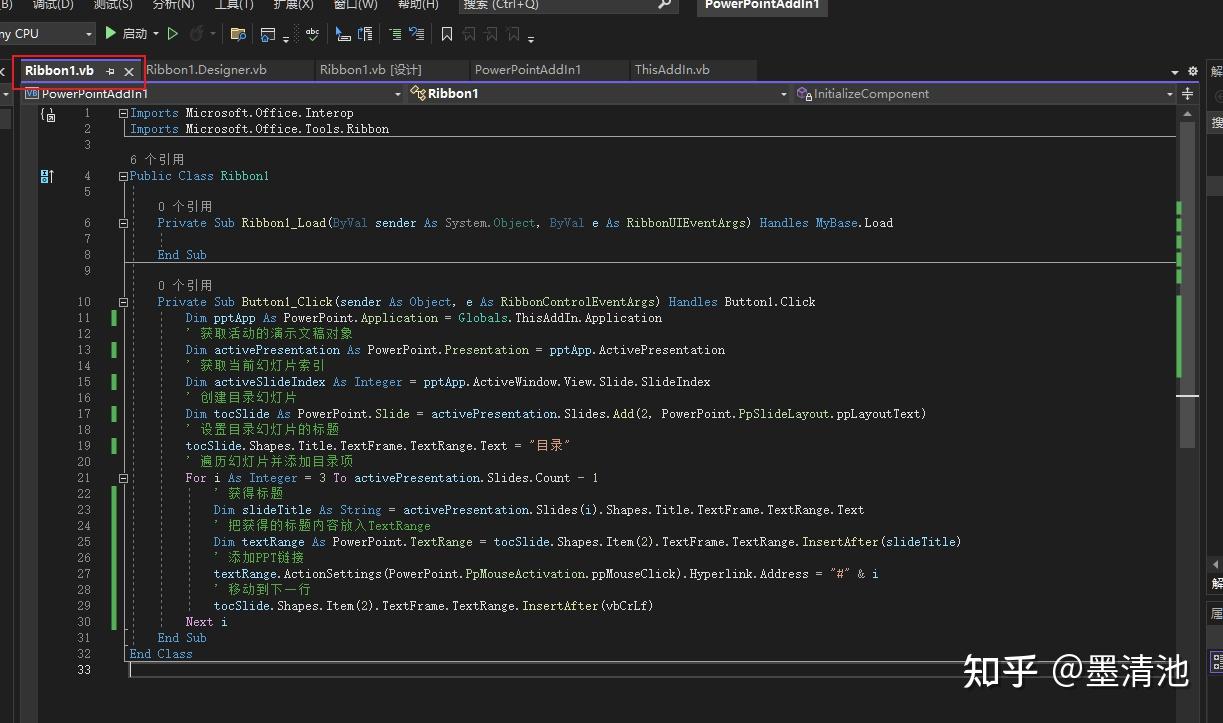Image resolution: width=1223 pixels, height=723 pixels.
Task: Click the split editor window icon
Action: pos(1188,93)
